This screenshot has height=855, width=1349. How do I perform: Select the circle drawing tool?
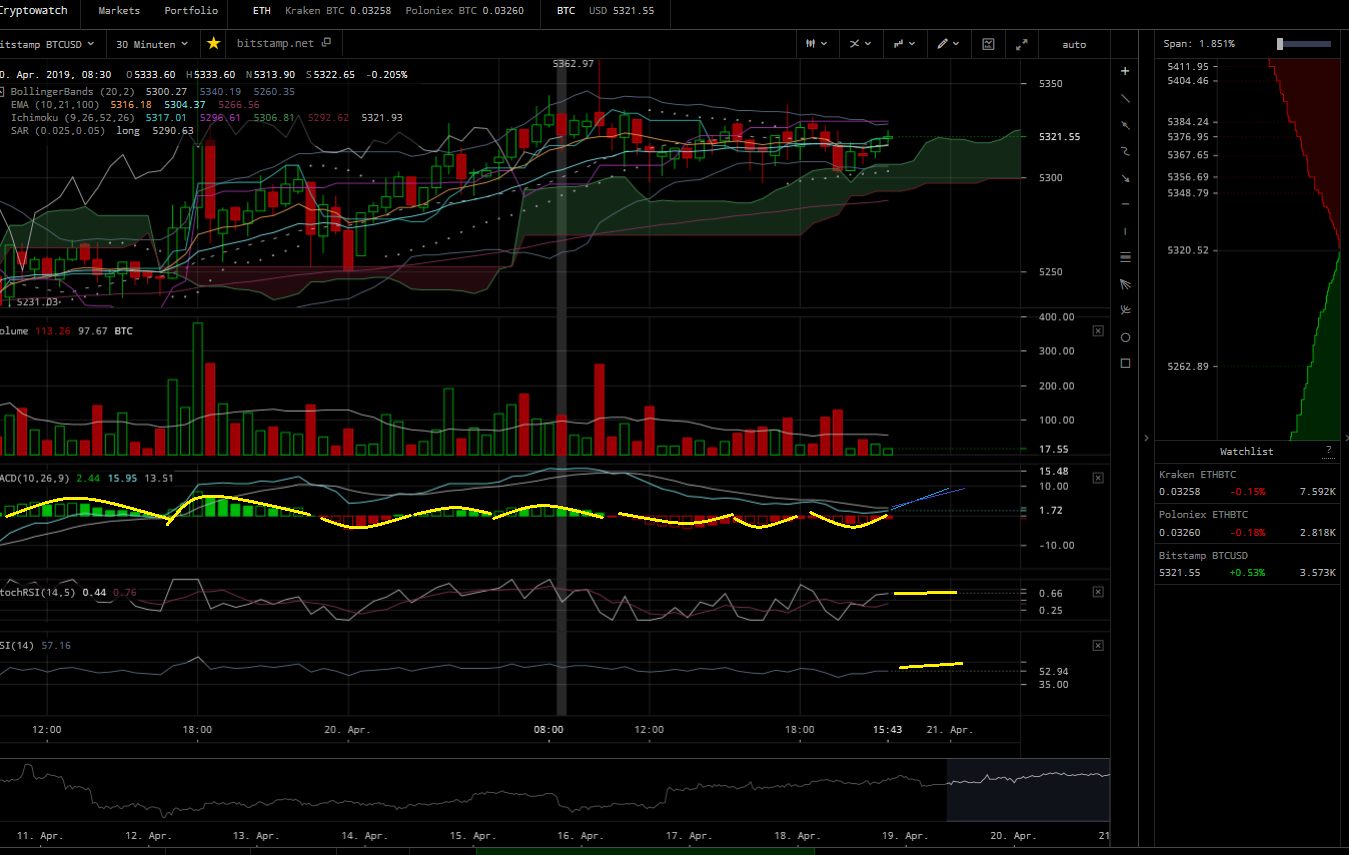1125,337
